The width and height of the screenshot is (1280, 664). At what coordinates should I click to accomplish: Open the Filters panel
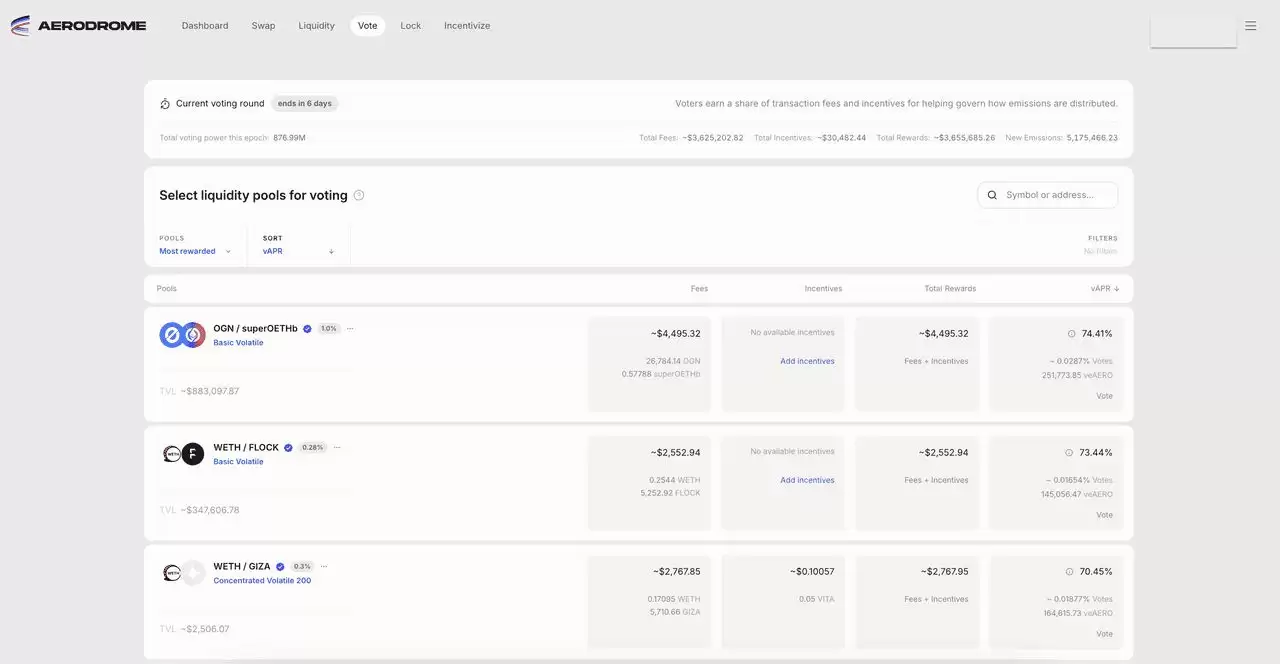point(1102,245)
